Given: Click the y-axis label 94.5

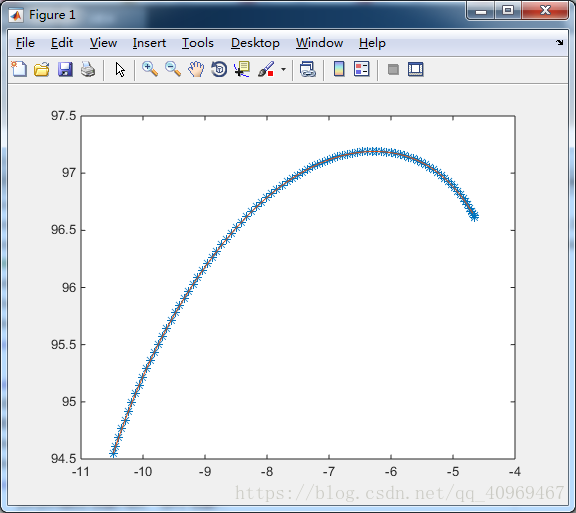Looking at the screenshot, I should pos(63,459).
